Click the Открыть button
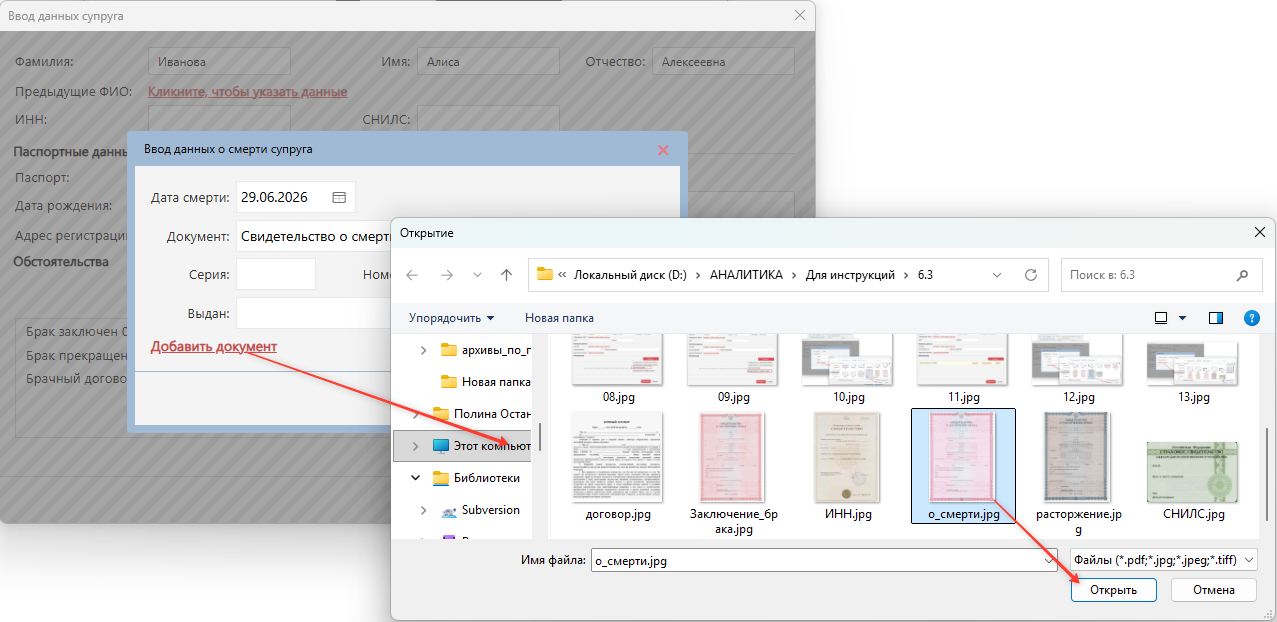Screen dimensions: 1277x622 tap(1113, 590)
